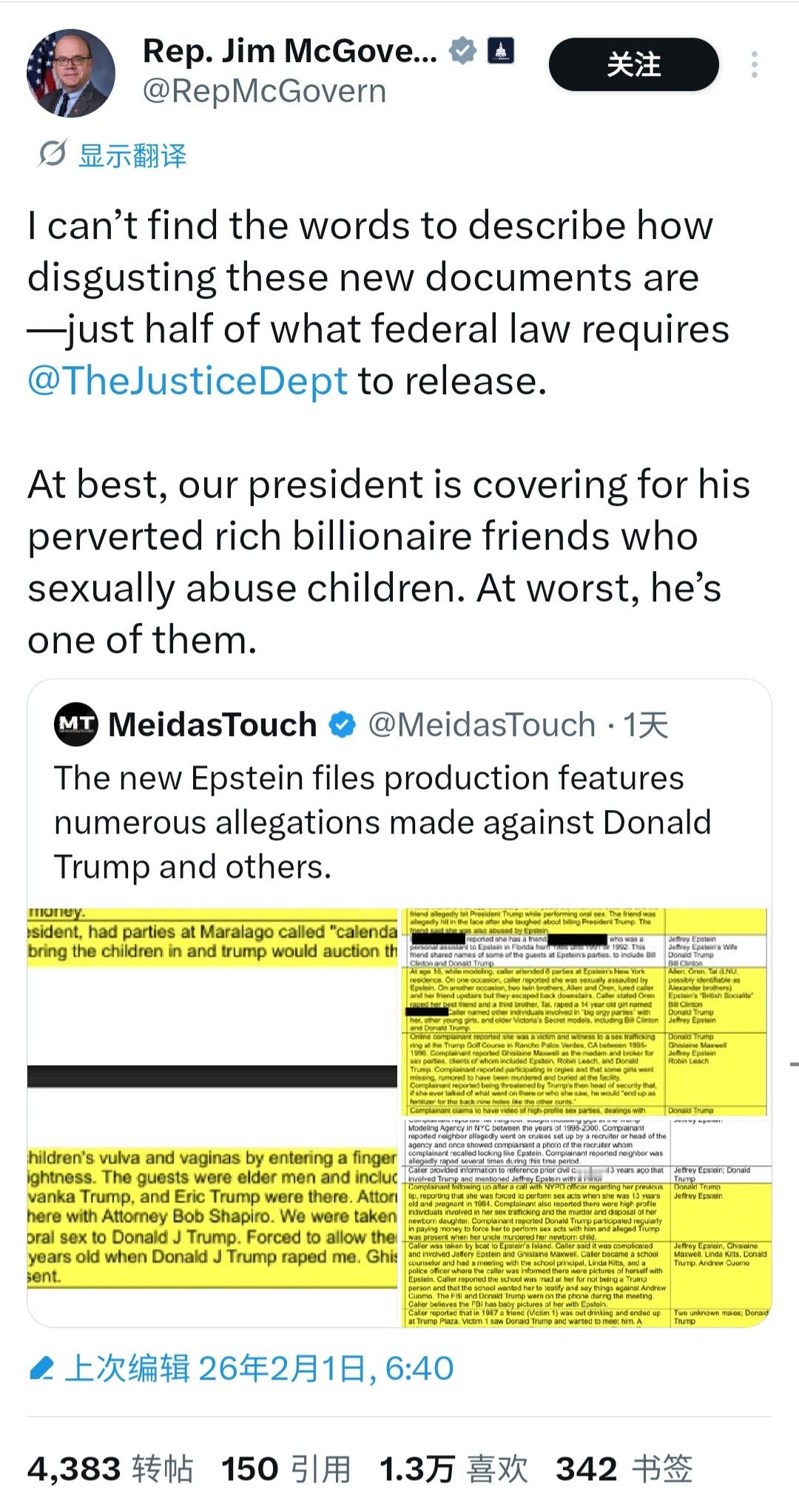The height and width of the screenshot is (1512, 799).
Task: Click MeidasTouch's verified badge
Action: (x=342, y=725)
